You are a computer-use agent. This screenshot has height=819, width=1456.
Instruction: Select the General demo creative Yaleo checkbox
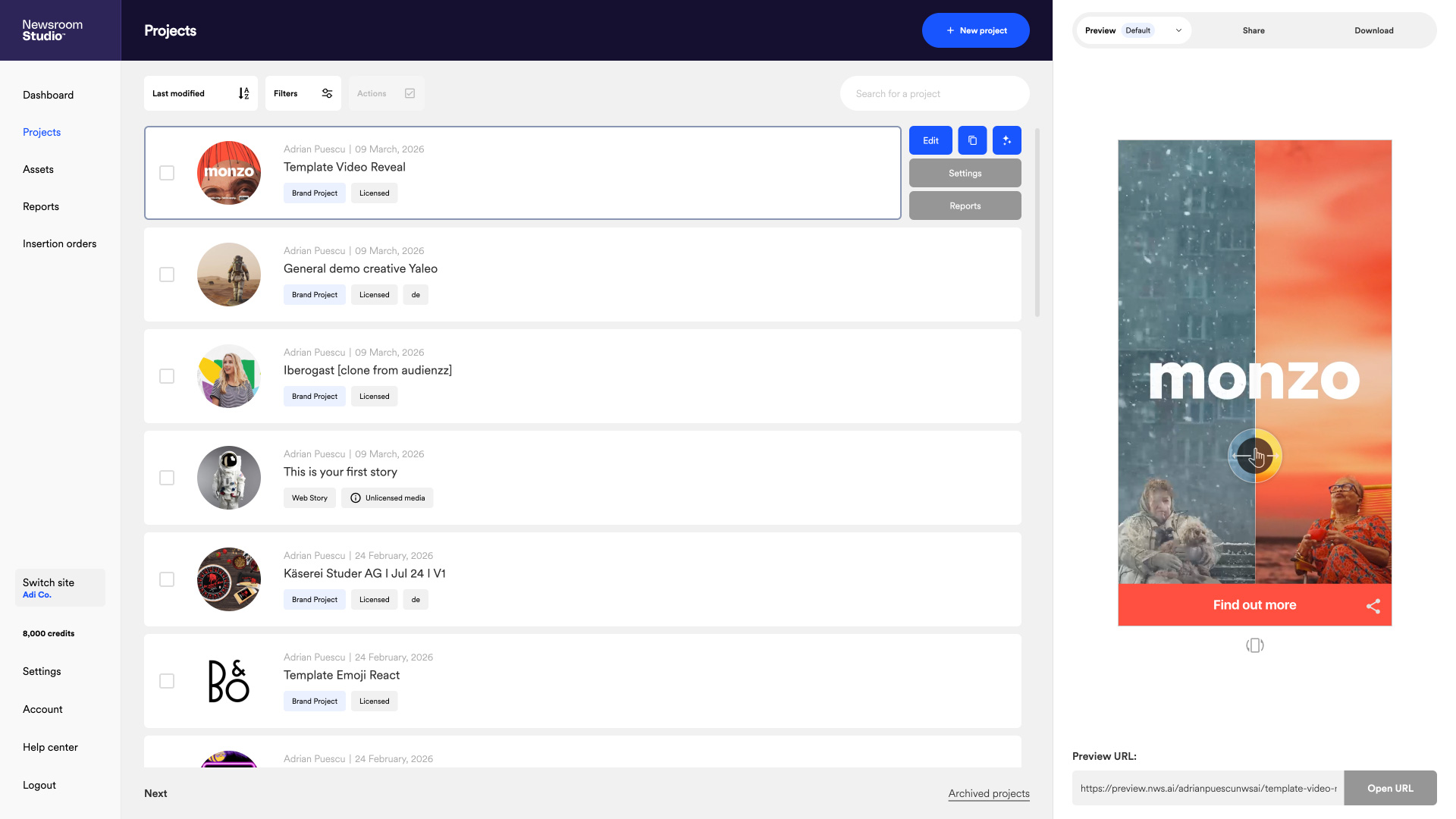coord(167,275)
